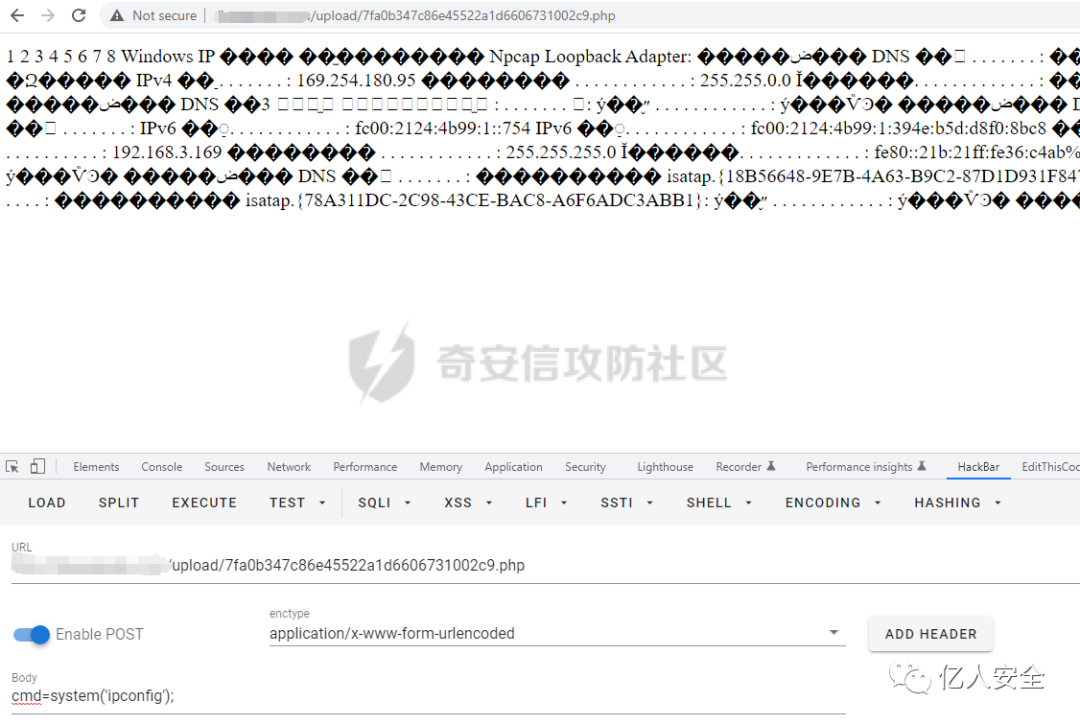Image resolution: width=1080 pixels, height=725 pixels.
Task: Click the 'Npcap Loopback Adapter:' text in output
Action: [590, 56]
